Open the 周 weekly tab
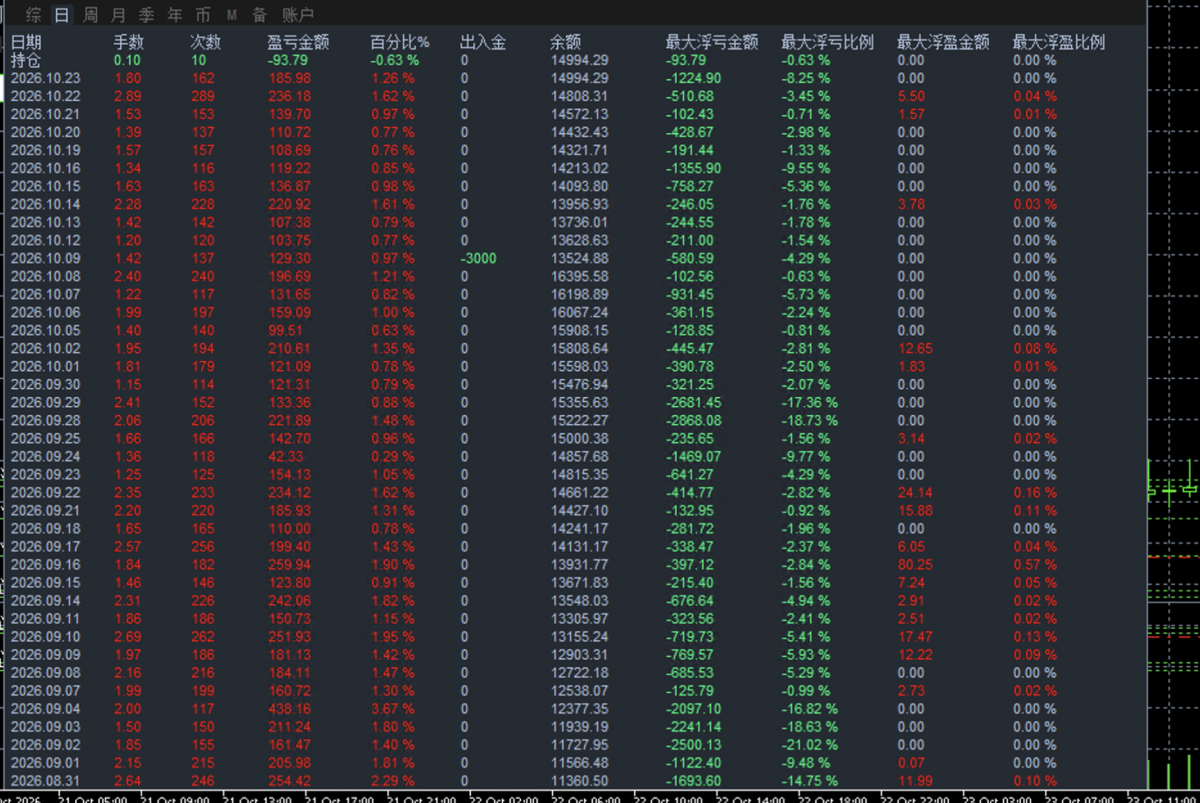 [x=90, y=15]
